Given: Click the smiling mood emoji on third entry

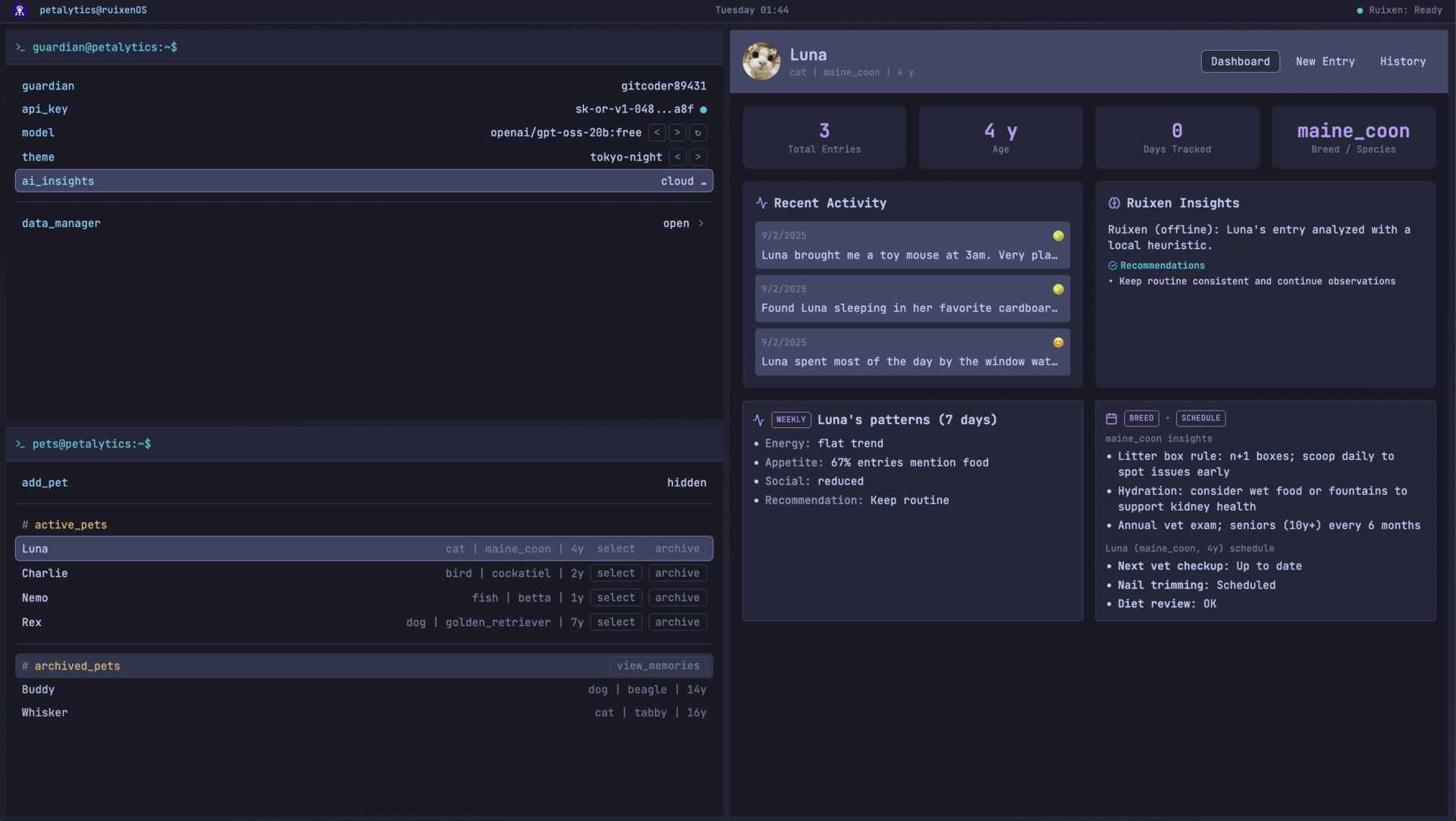Looking at the screenshot, I should click(x=1058, y=343).
